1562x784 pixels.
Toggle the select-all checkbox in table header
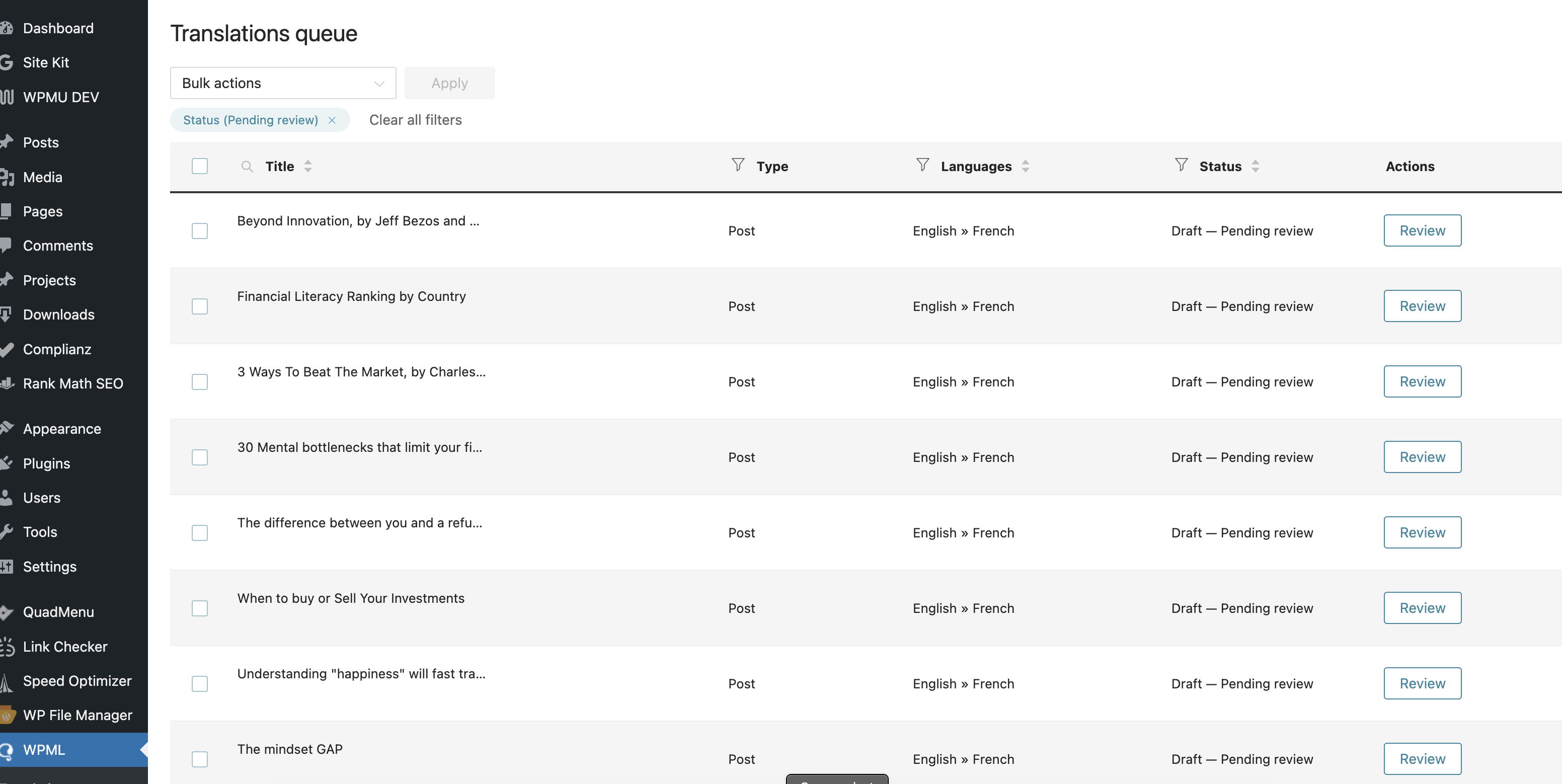199,166
